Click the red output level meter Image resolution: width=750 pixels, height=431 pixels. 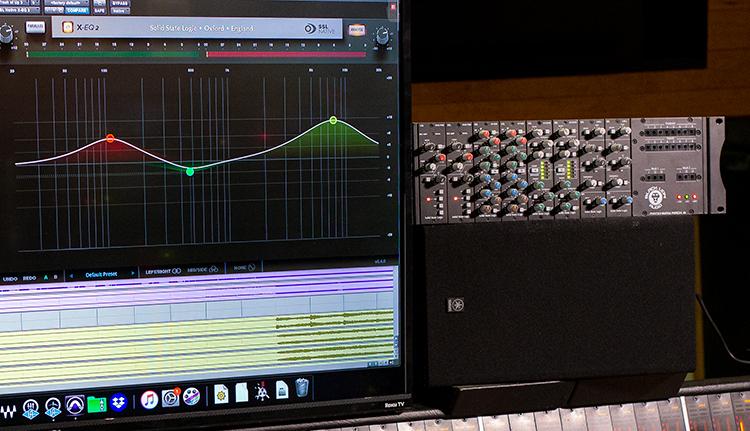coord(286,55)
